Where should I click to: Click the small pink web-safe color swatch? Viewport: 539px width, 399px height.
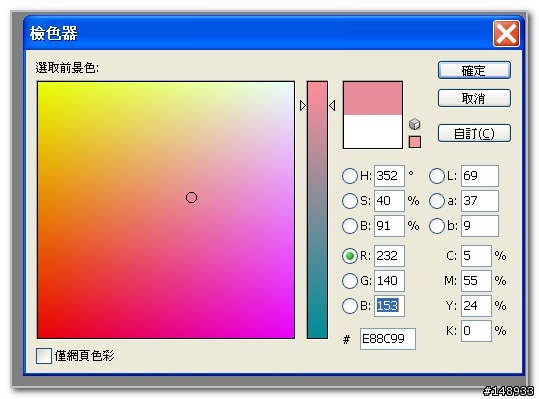[x=415, y=142]
